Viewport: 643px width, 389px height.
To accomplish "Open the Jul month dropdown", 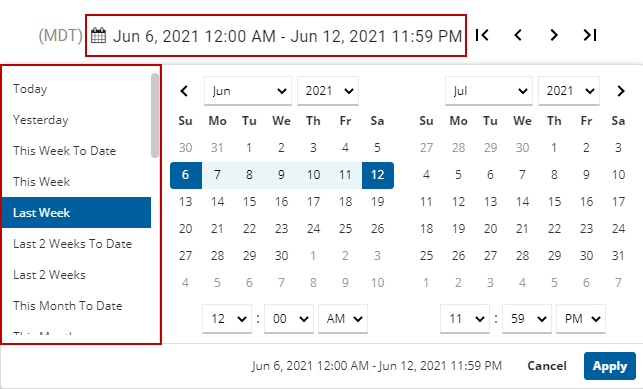I will pos(489,91).
